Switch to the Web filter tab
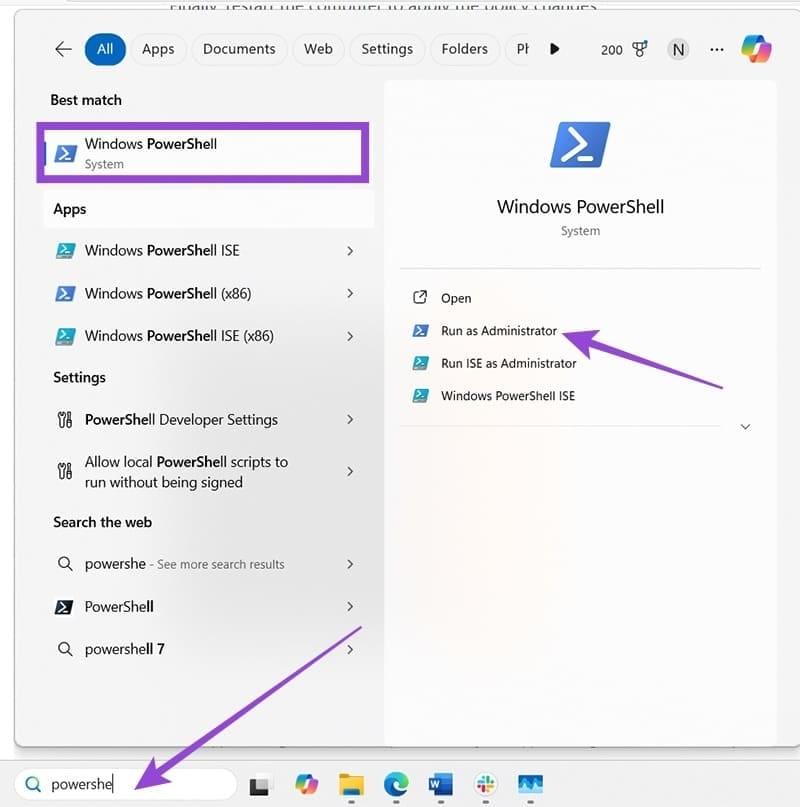 pos(318,49)
